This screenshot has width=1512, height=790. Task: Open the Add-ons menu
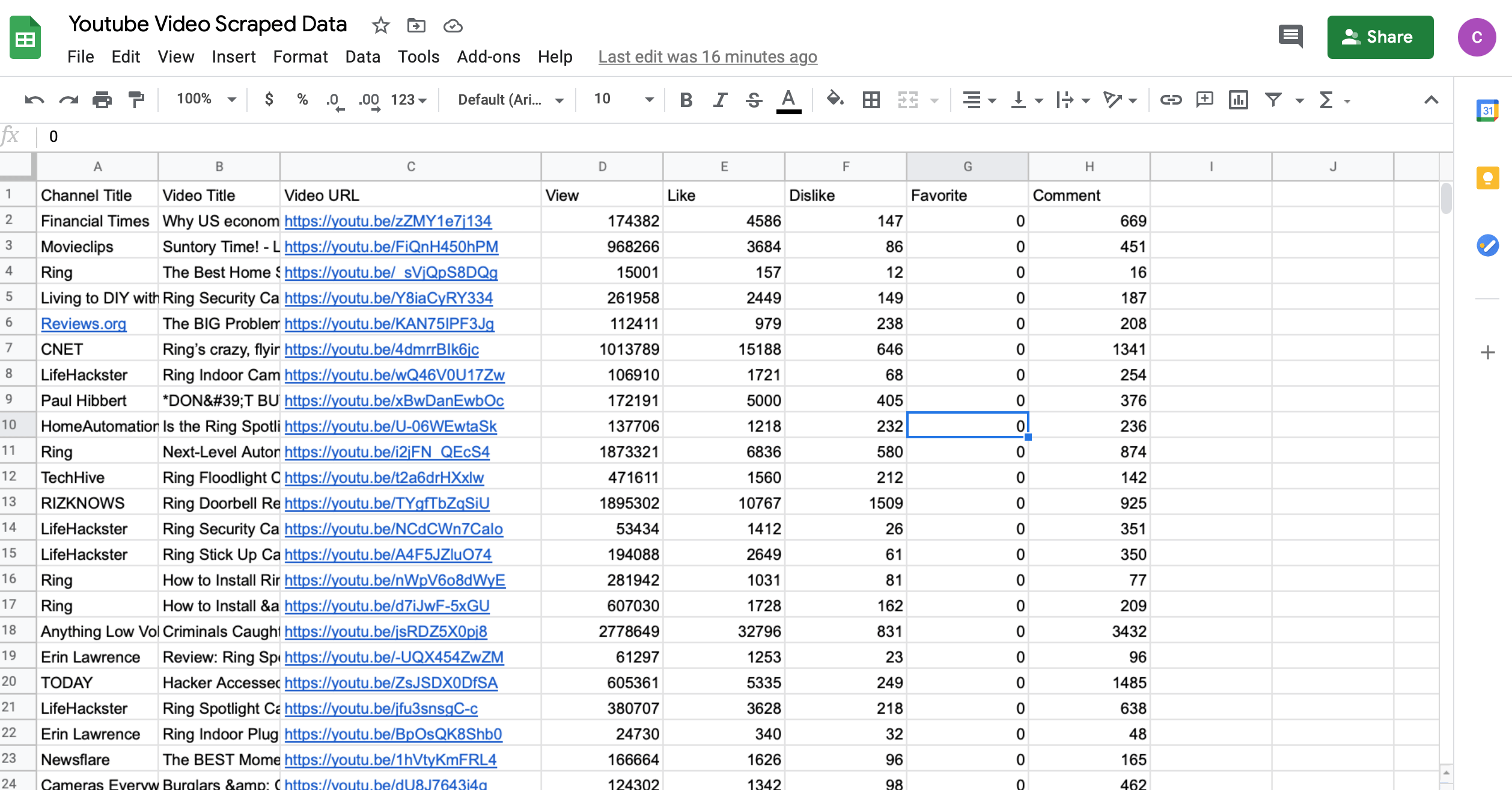[x=488, y=57]
